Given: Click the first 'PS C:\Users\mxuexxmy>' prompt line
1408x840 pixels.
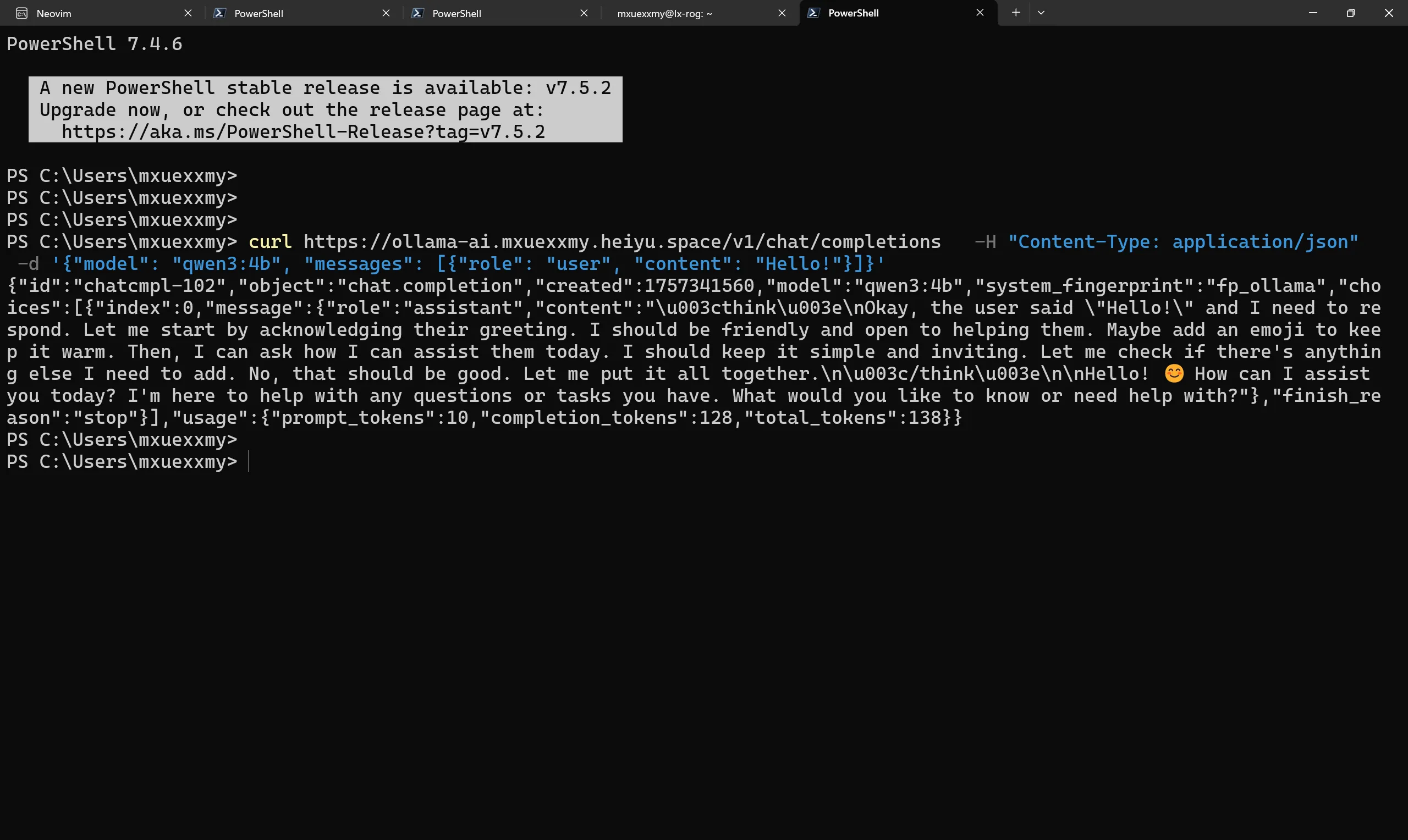Looking at the screenshot, I should tap(122, 176).
